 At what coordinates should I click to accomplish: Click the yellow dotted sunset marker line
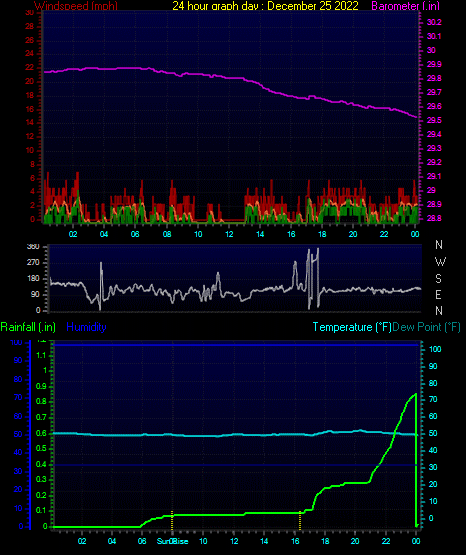point(300,520)
